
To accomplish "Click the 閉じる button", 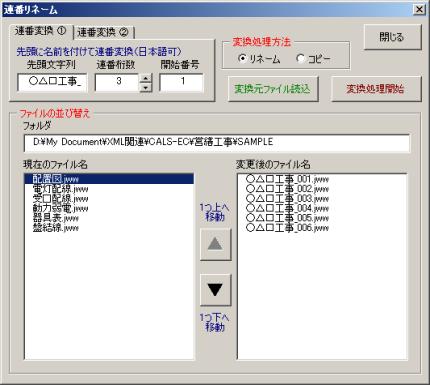I will (x=392, y=37).
